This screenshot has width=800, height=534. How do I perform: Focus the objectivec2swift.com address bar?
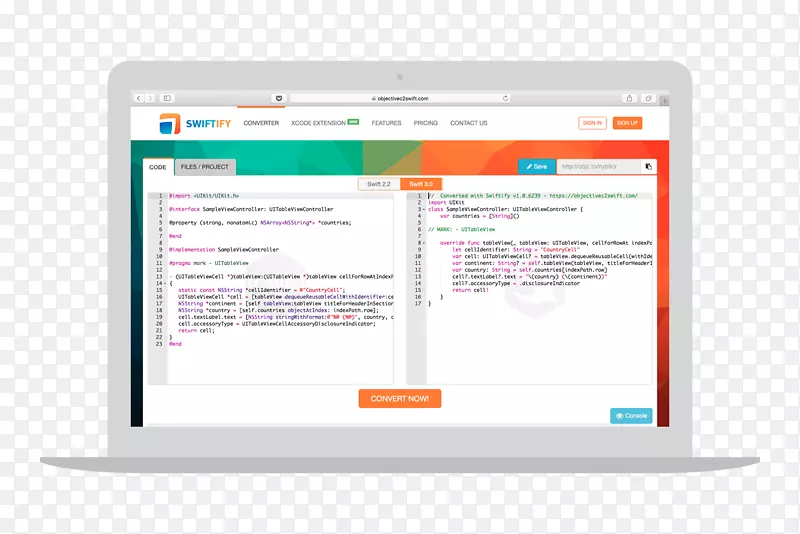[x=401, y=98]
